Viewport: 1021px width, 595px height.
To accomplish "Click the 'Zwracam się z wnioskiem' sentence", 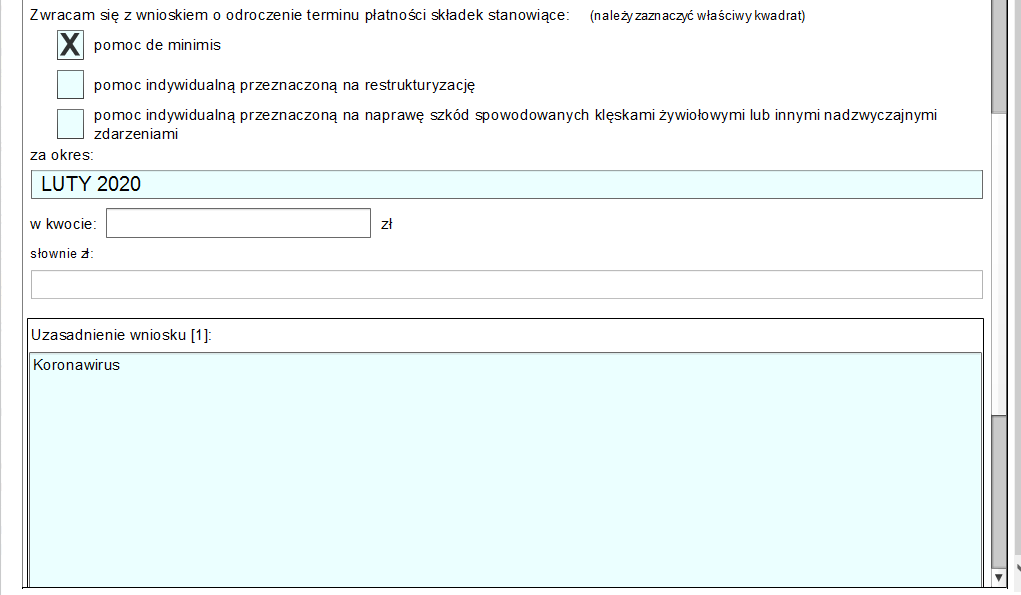I will coord(300,16).
